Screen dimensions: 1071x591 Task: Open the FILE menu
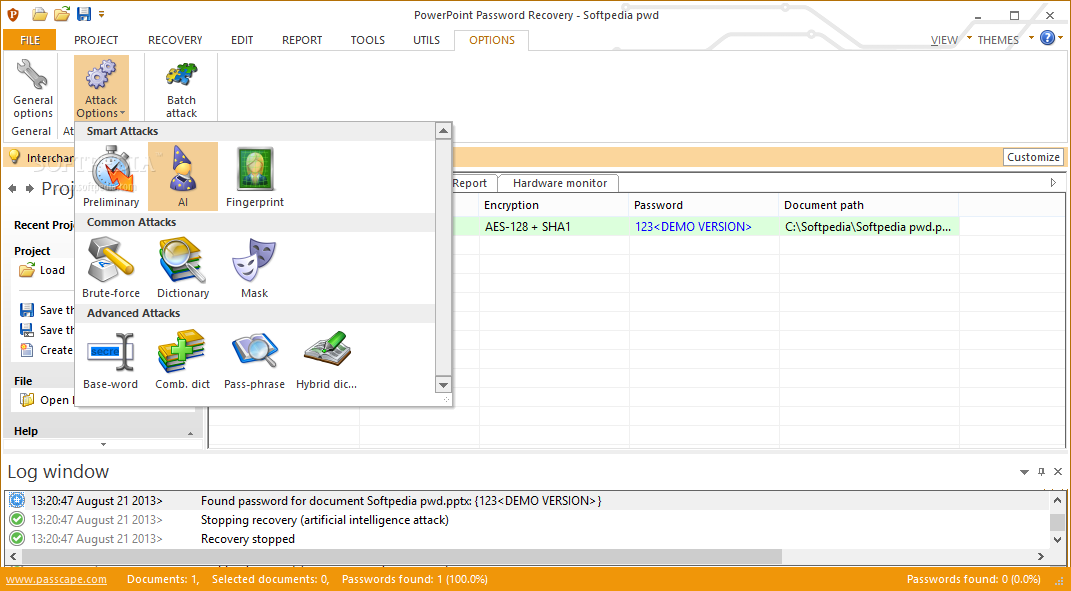coord(30,40)
